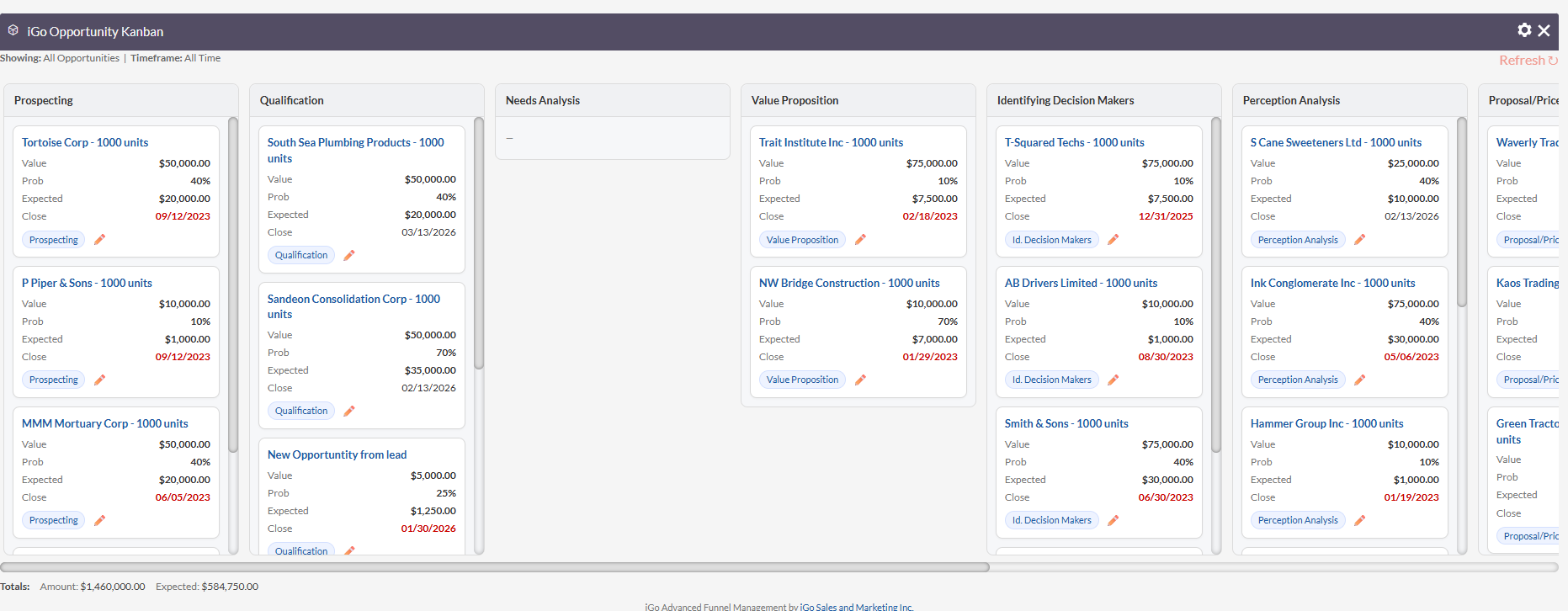
Task: Edit NW Bridge Construction card via pencil
Action: tap(860, 380)
